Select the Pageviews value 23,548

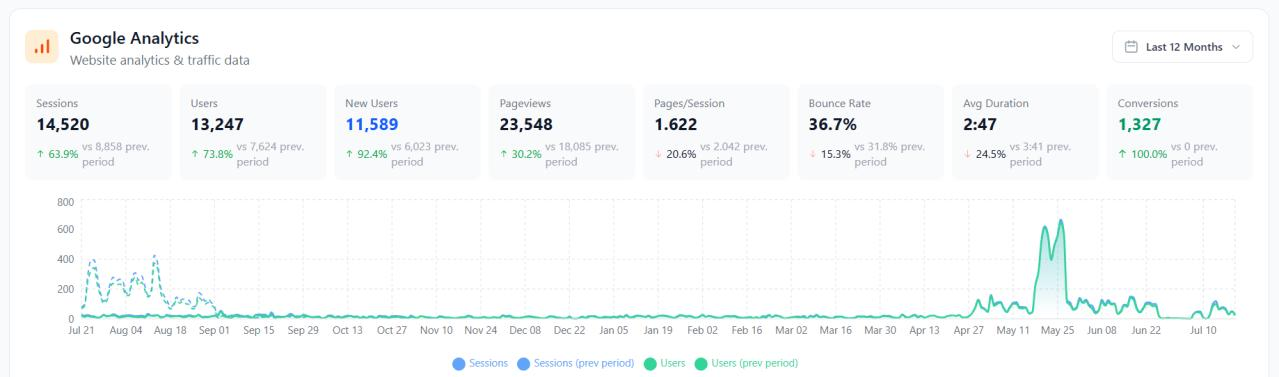point(527,125)
